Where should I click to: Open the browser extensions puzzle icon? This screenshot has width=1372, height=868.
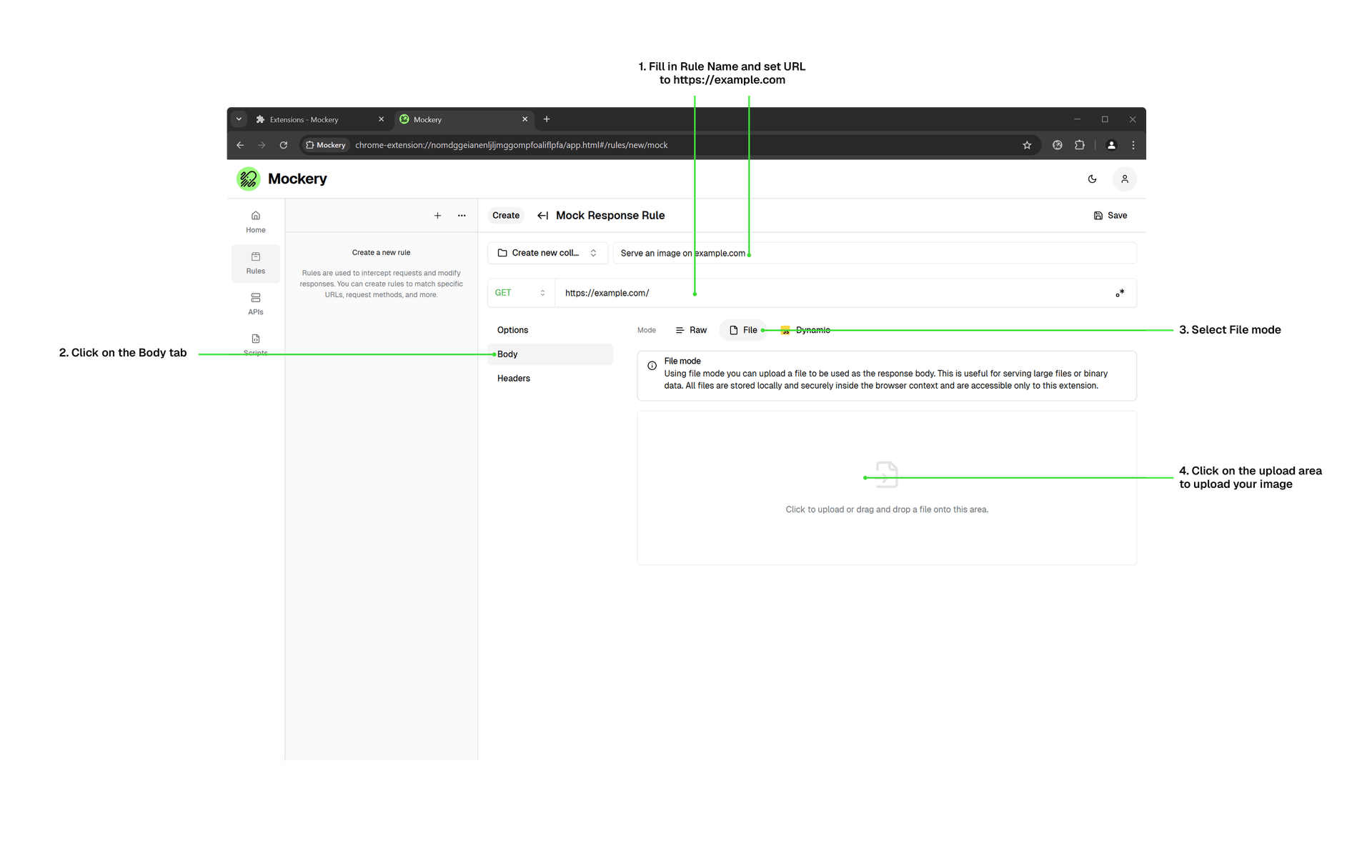[x=1080, y=145]
